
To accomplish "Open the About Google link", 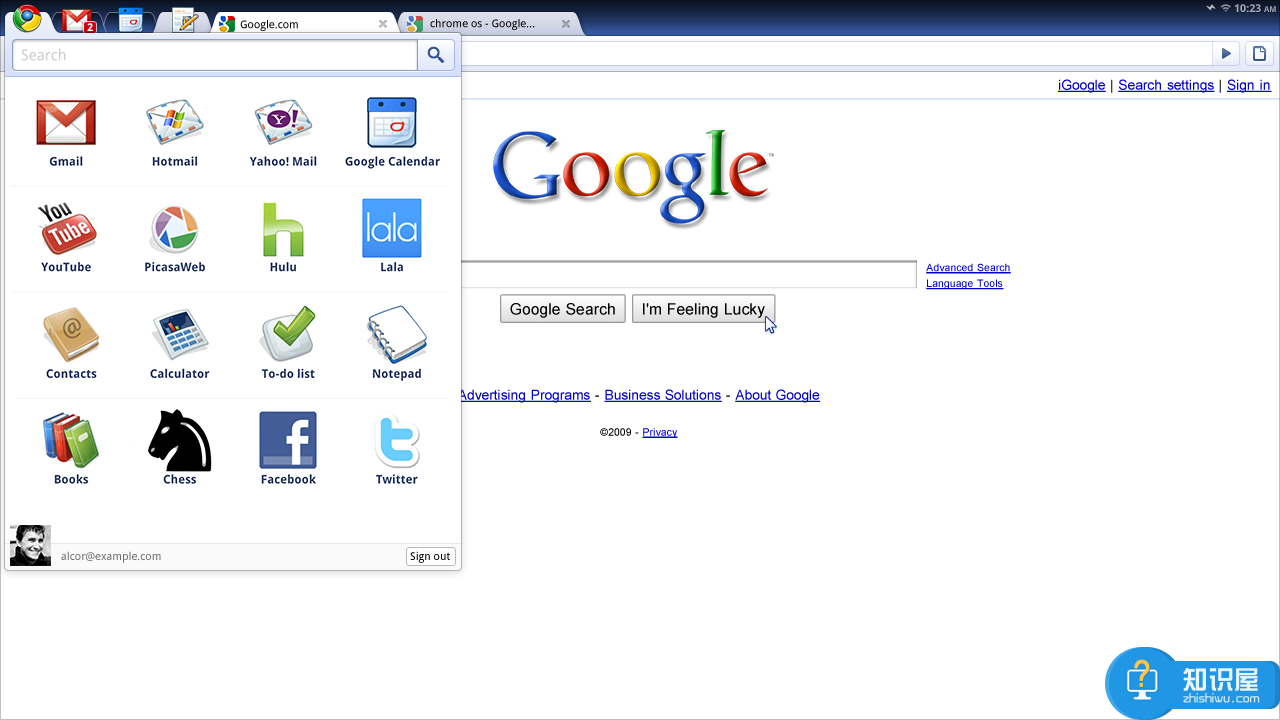I will (777, 395).
